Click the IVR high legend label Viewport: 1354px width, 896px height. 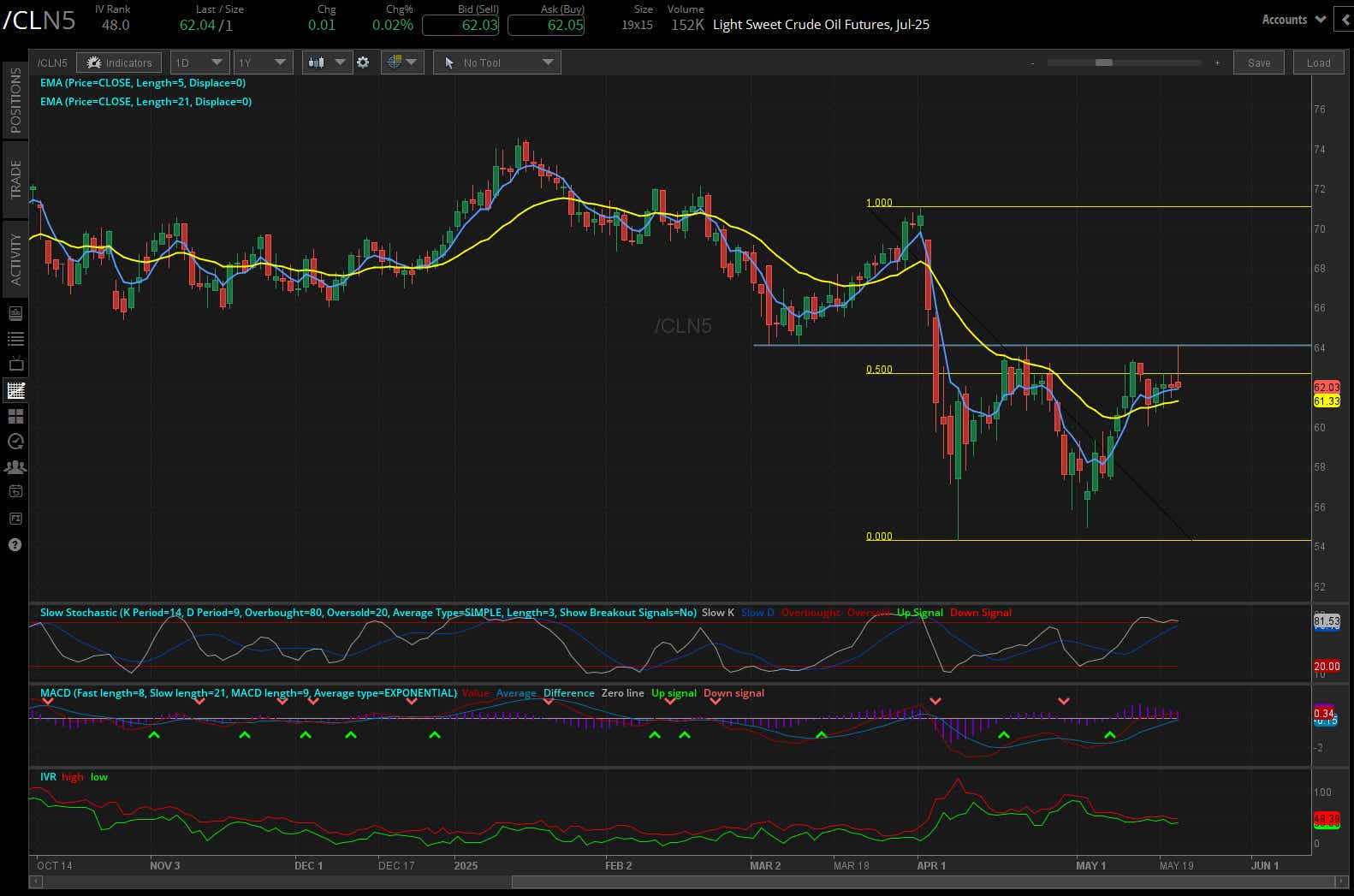click(x=73, y=777)
